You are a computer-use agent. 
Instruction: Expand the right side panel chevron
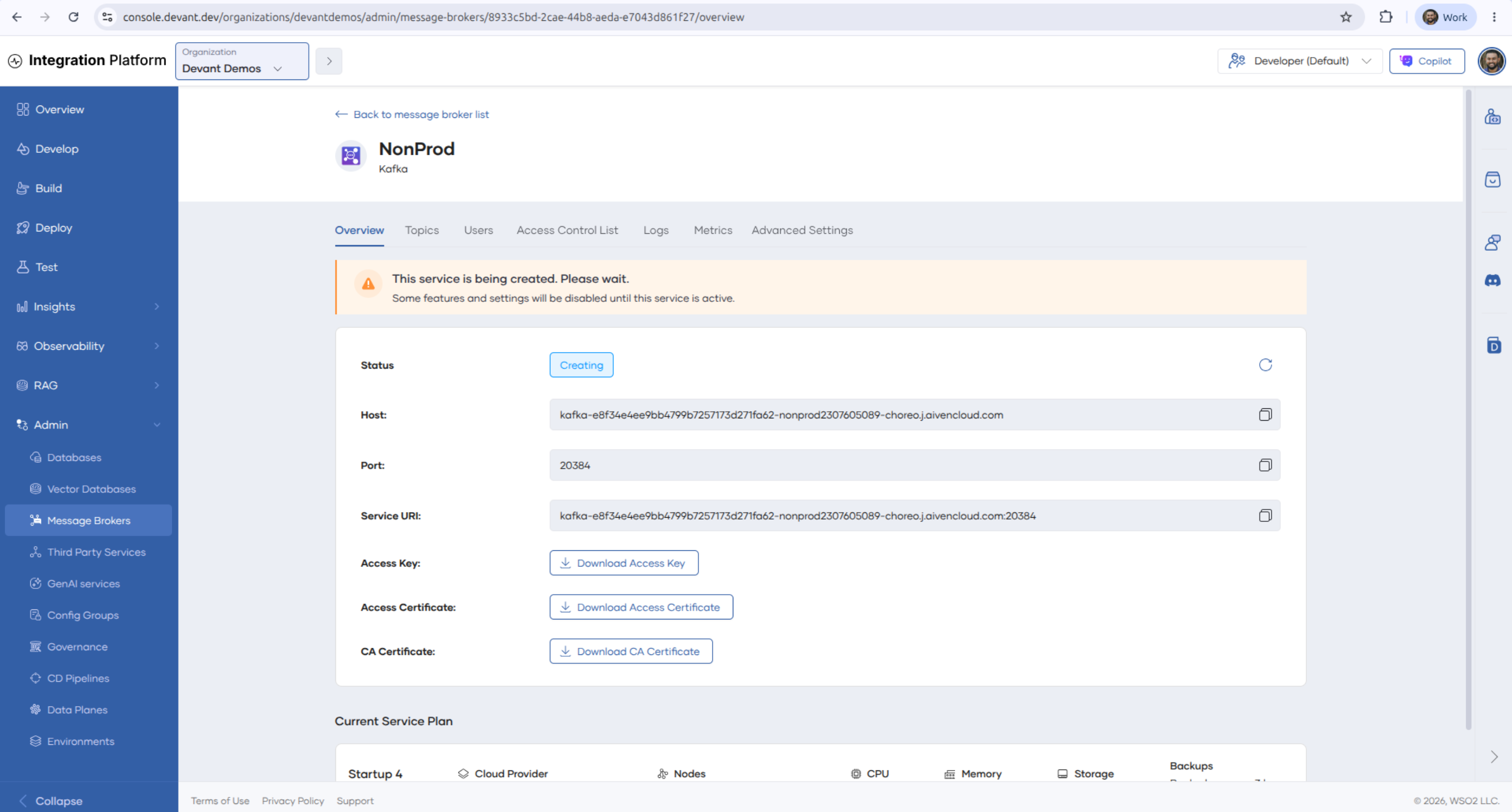click(1494, 757)
